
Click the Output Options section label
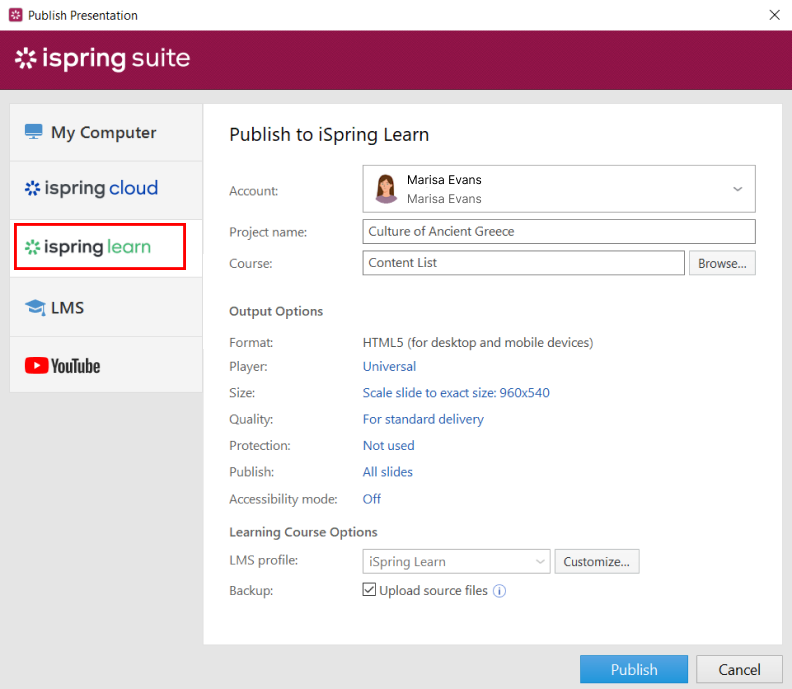[276, 311]
